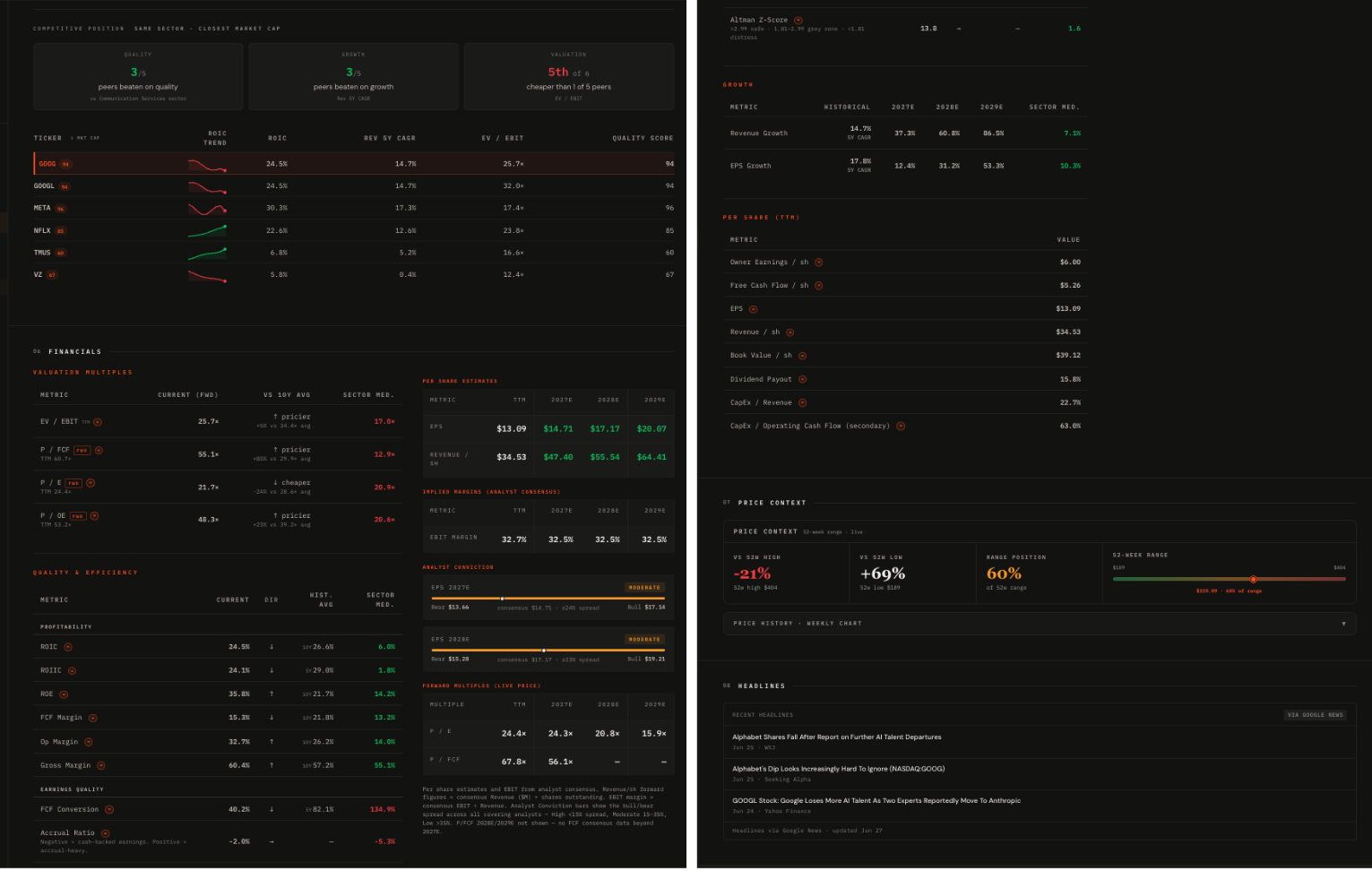The image size is (1372, 871).
Task: Open Dividend Payout info icon
Action: (803, 379)
